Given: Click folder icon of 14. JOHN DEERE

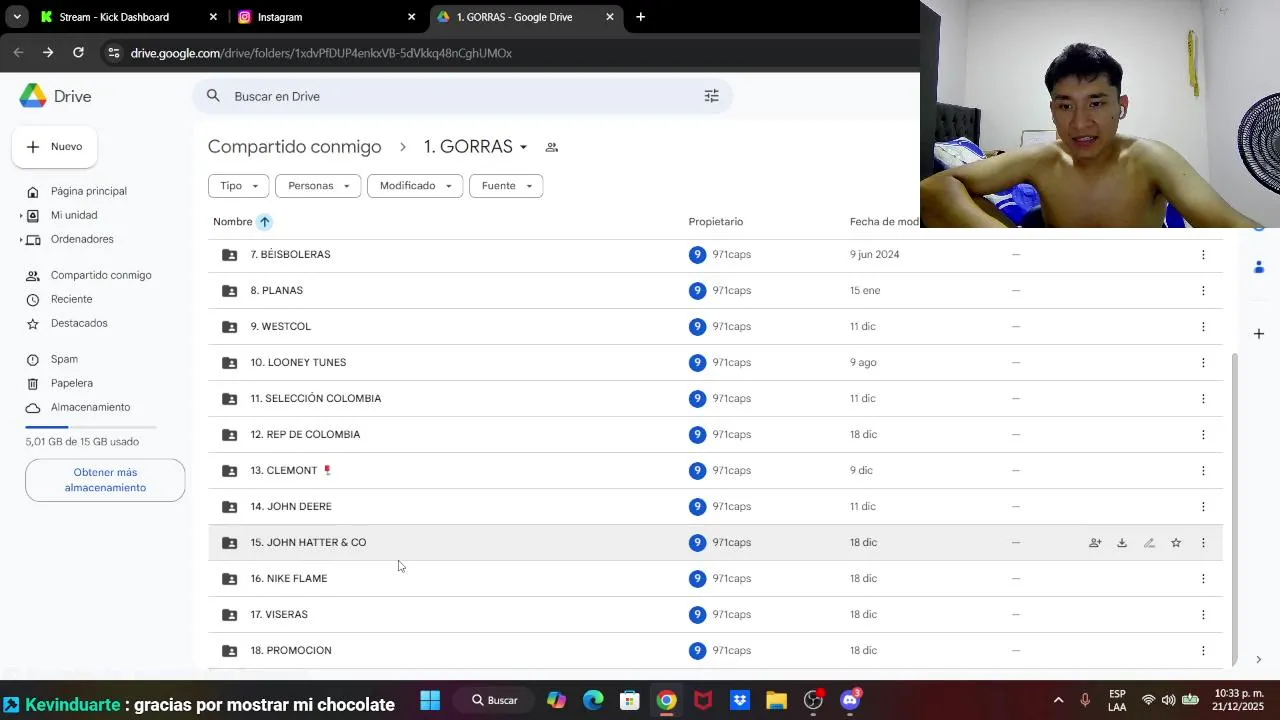Looking at the screenshot, I should tap(229, 507).
